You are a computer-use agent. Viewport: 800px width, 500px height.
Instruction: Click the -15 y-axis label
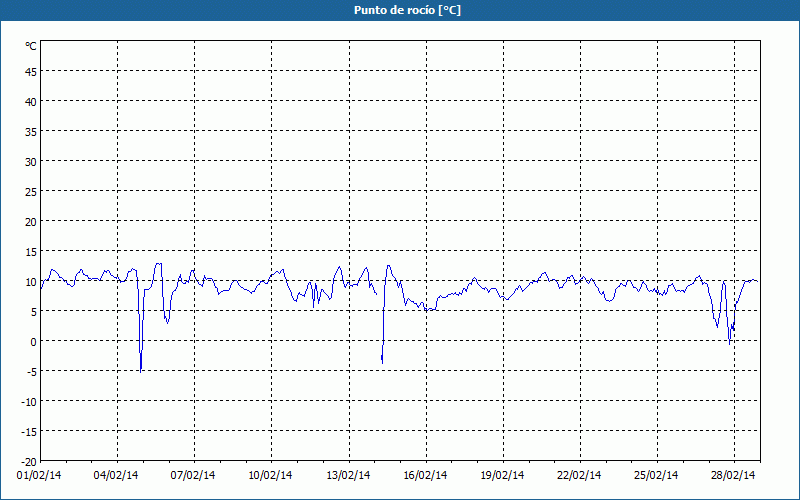29,432
